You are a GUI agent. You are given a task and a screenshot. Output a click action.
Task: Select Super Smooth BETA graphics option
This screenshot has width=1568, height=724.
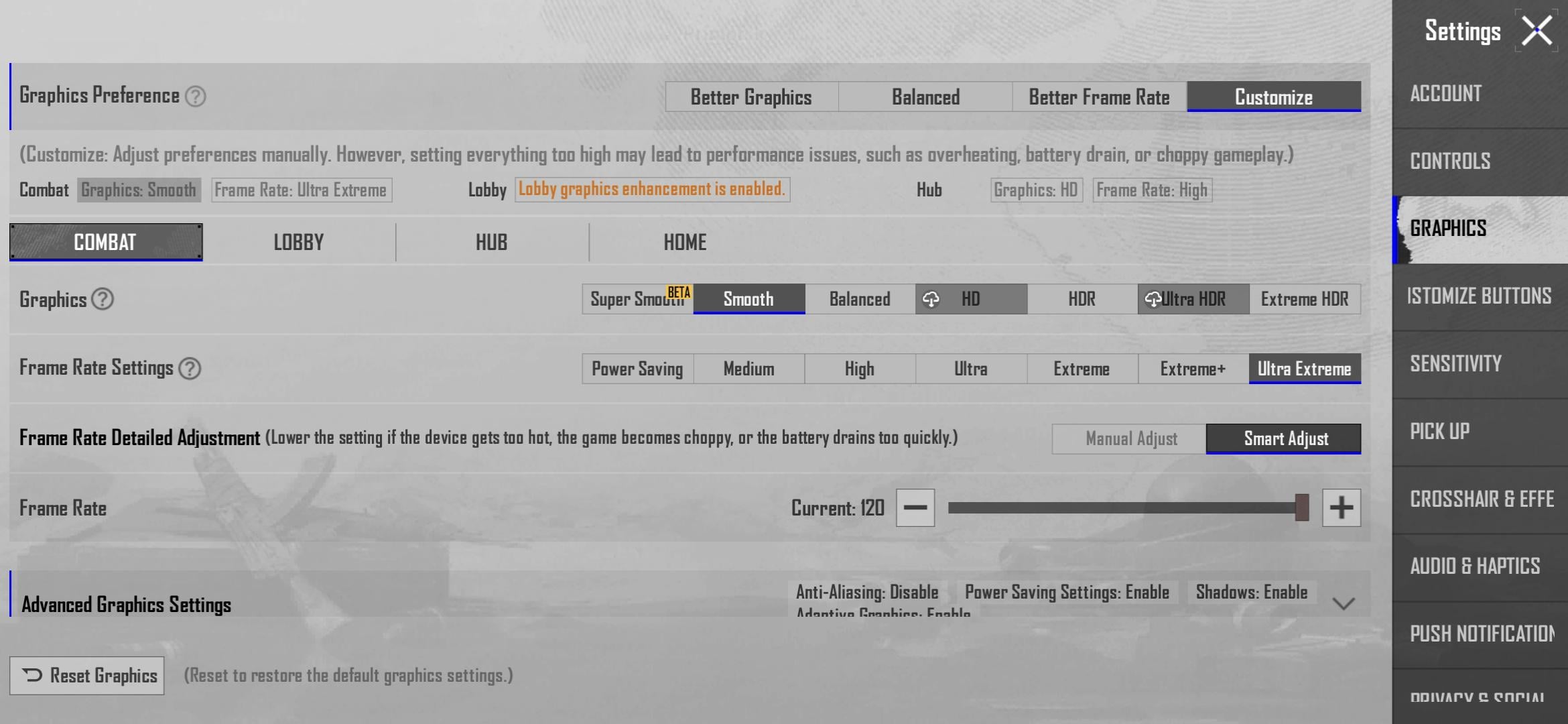click(x=637, y=299)
